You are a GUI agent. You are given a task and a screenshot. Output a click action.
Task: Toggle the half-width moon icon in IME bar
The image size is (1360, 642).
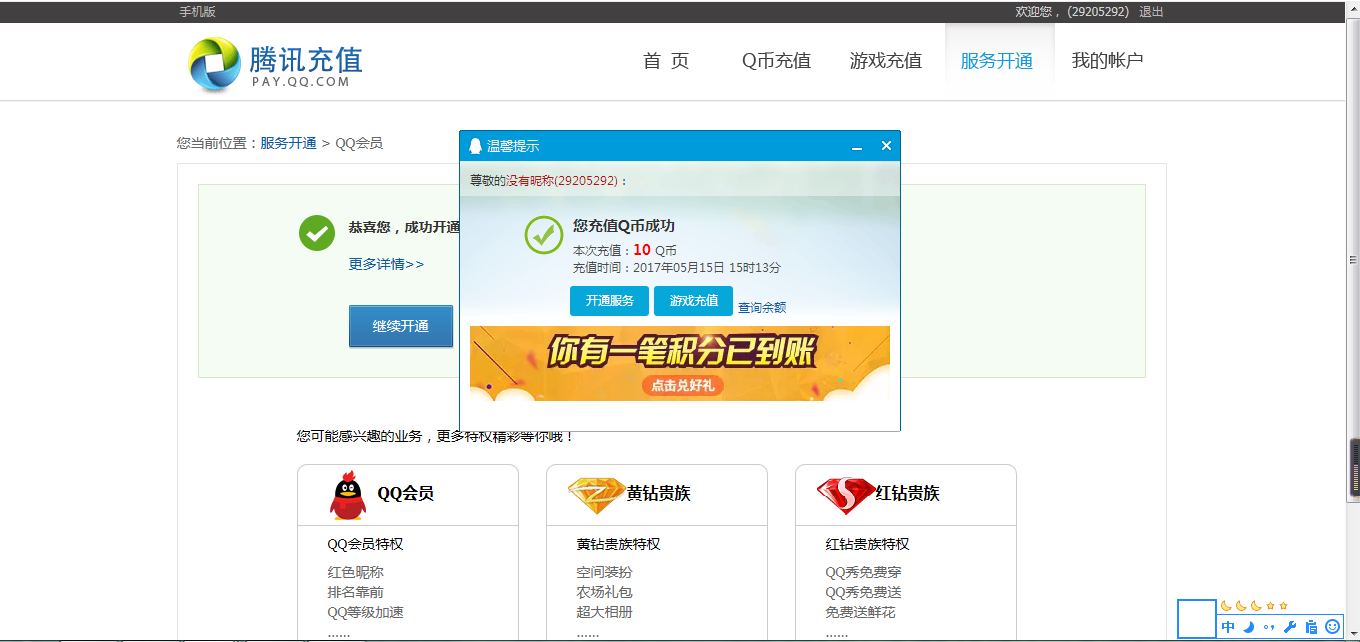(x=1248, y=627)
